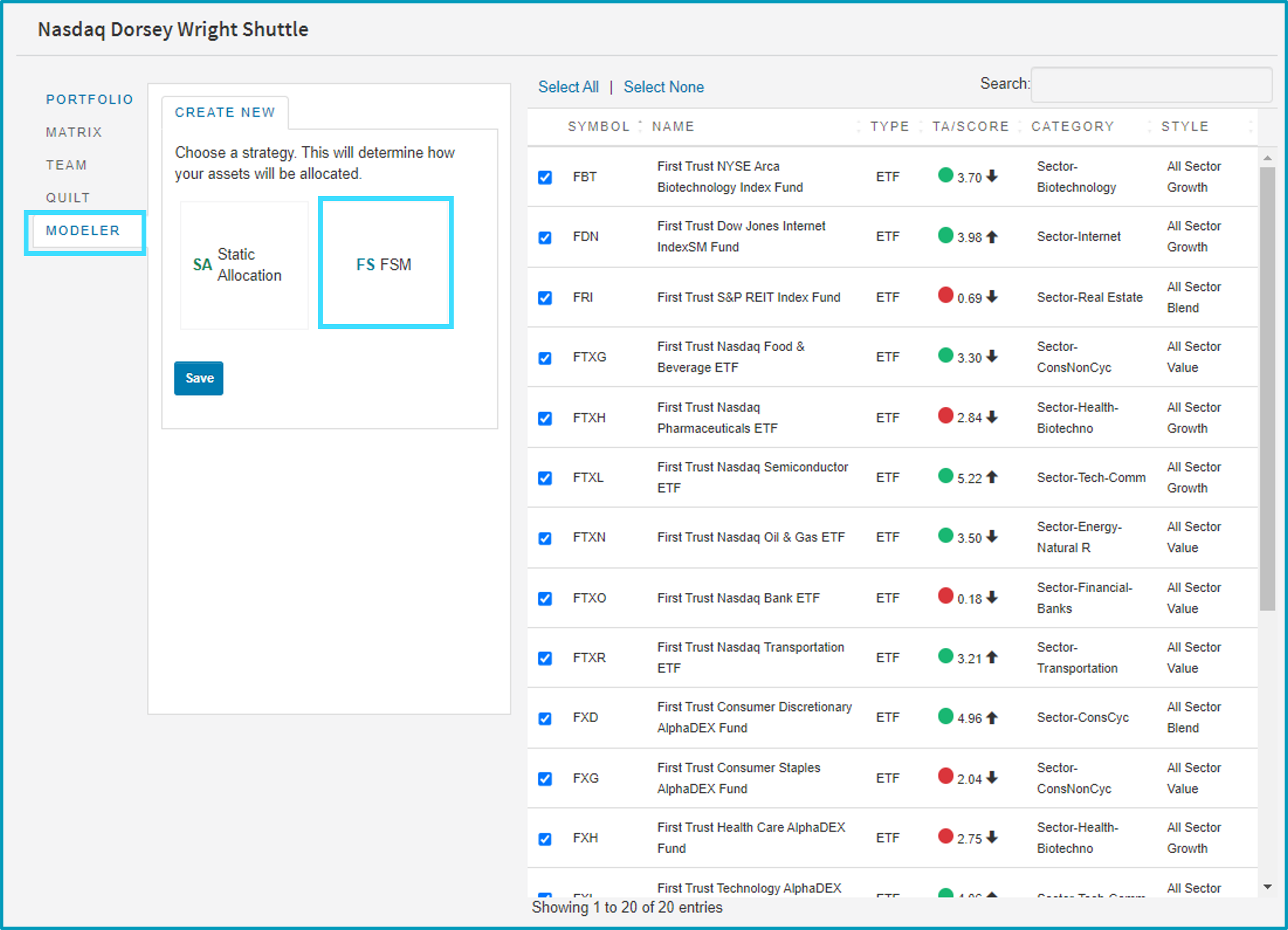The height and width of the screenshot is (930, 1288).
Task: Click the down arrow next to 2.84
Action: coord(991,417)
